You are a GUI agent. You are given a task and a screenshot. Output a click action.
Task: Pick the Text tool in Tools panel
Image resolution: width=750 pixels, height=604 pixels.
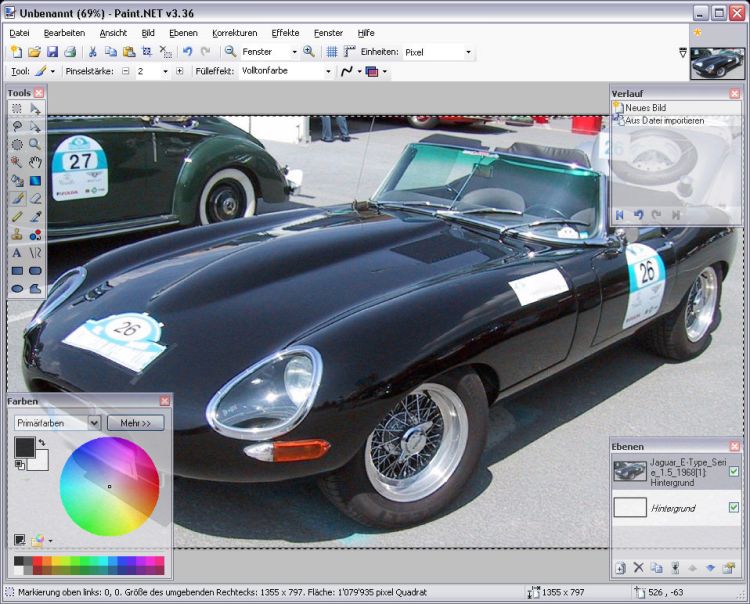(x=17, y=253)
